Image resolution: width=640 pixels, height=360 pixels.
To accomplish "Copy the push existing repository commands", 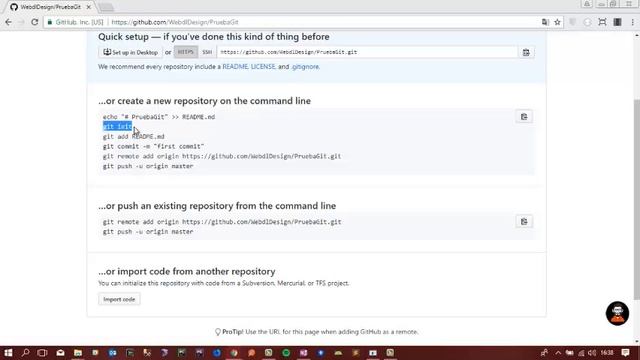I will (x=524, y=222).
